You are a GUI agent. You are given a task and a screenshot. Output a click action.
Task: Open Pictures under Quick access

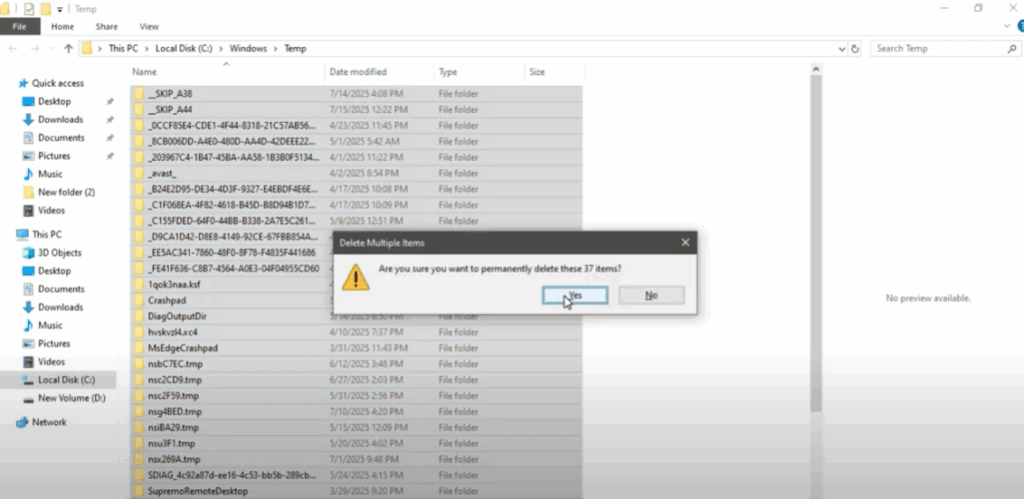coord(54,156)
